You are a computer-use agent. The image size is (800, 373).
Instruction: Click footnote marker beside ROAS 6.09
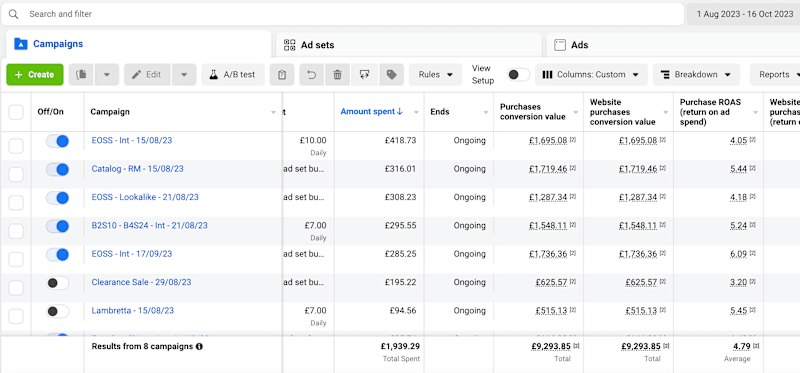click(x=752, y=253)
